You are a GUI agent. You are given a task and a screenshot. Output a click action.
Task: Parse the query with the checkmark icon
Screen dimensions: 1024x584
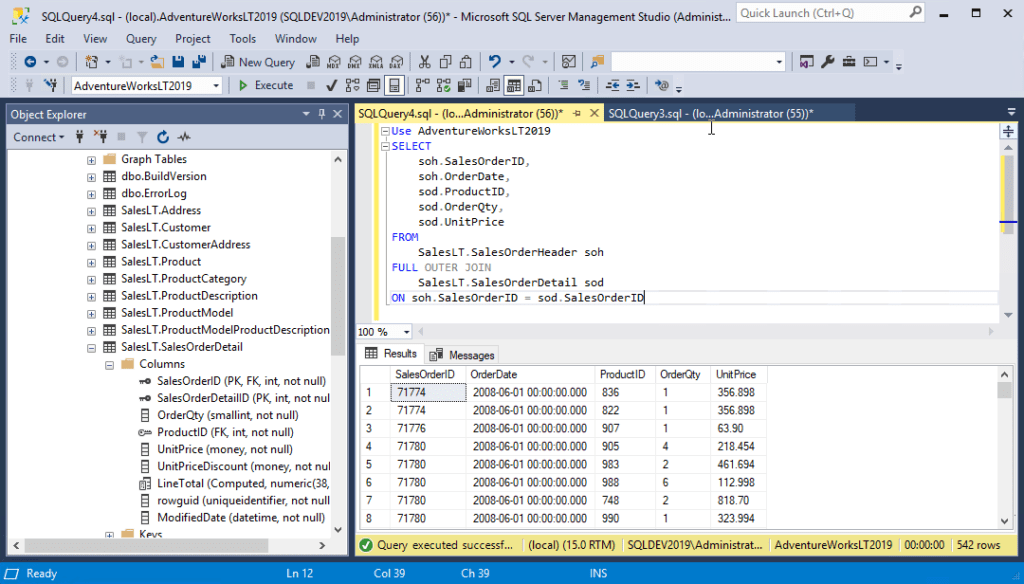(x=331, y=84)
